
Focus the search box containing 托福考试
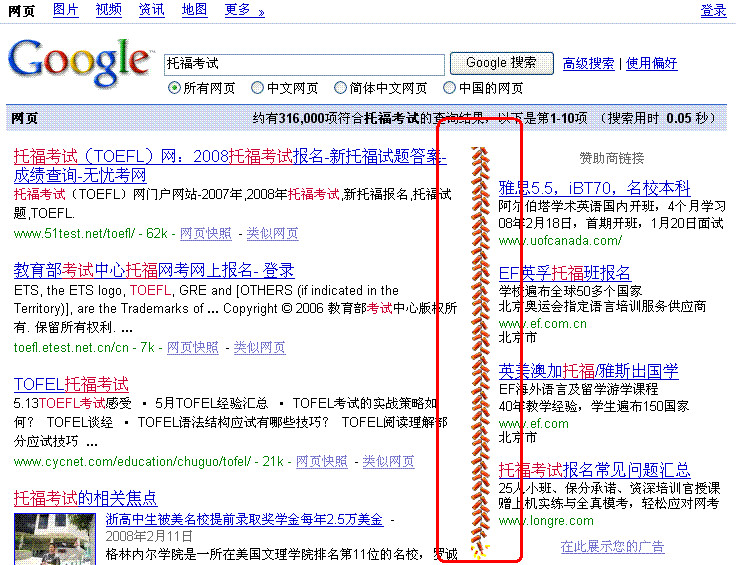click(x=304, y=64)
